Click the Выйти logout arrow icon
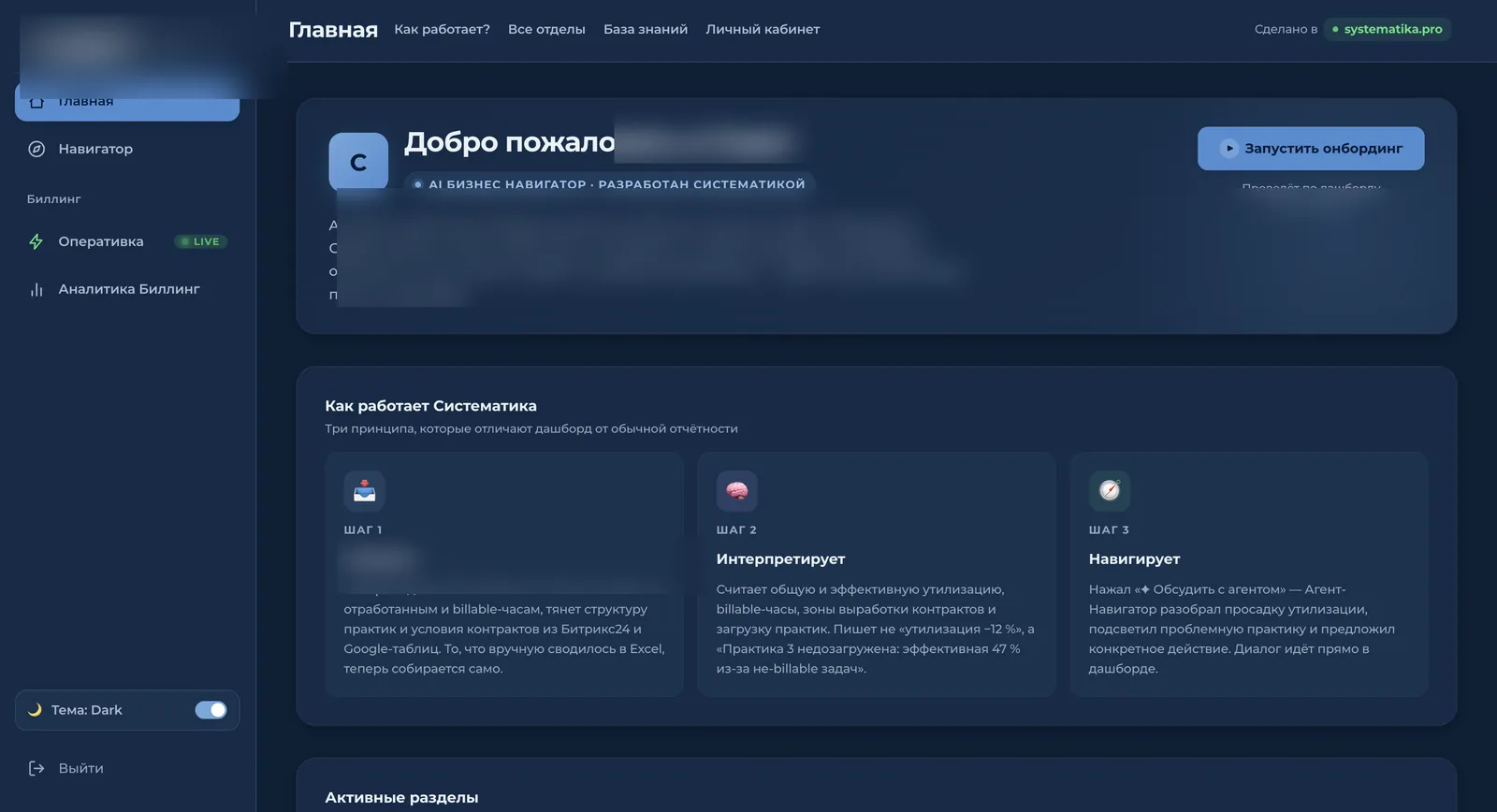1497x812 pixels. 36,768
